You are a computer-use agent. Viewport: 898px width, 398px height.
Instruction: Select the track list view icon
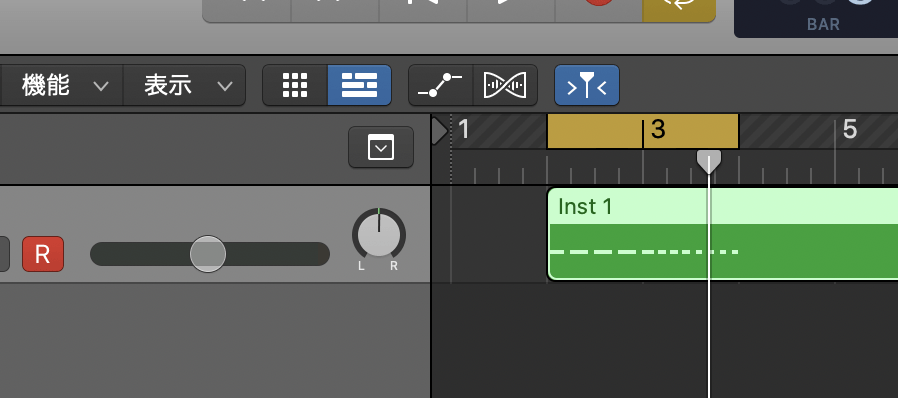point(359,85)
